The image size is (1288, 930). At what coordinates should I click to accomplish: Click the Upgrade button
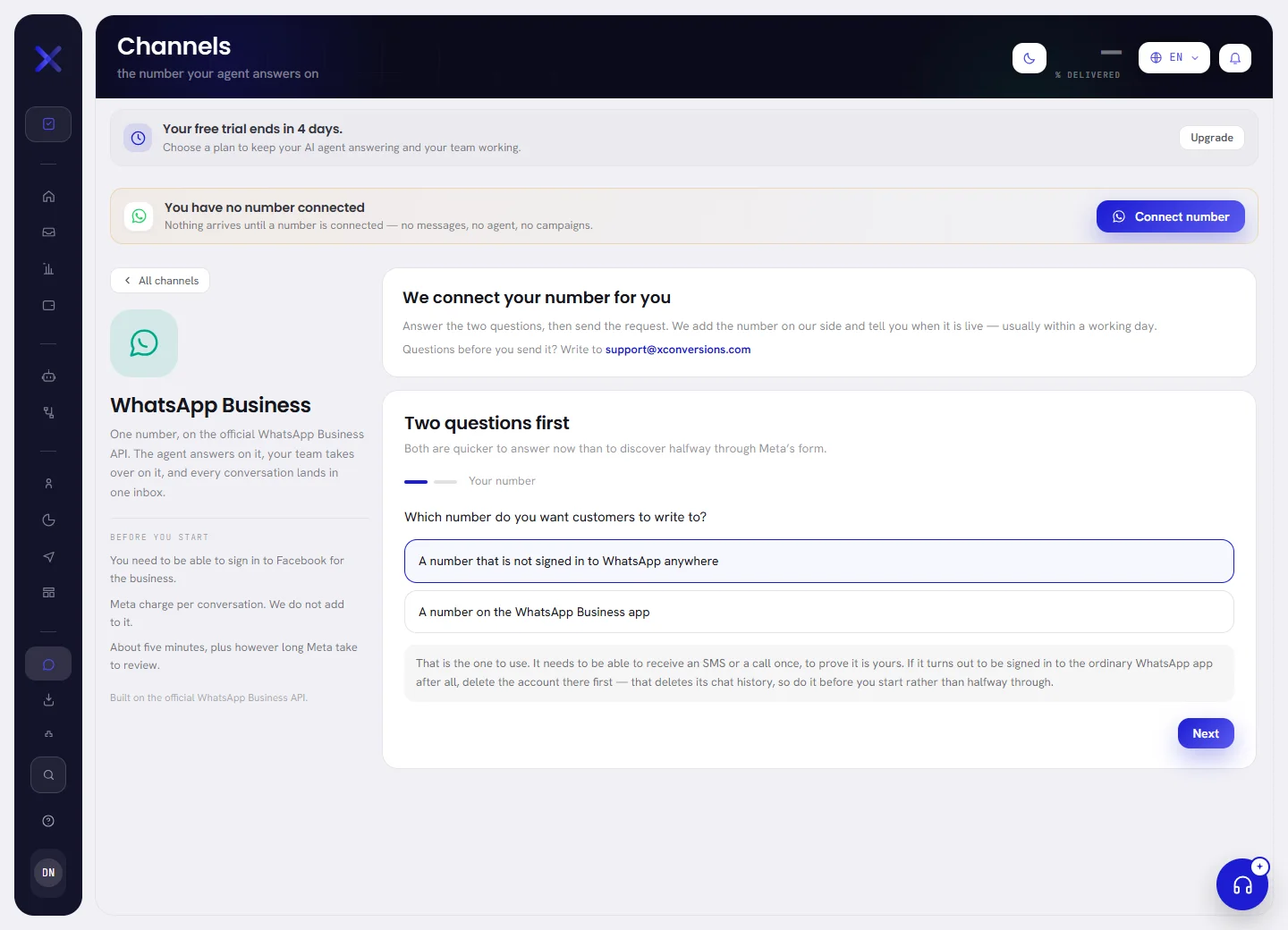click(x=1212, y=138)
